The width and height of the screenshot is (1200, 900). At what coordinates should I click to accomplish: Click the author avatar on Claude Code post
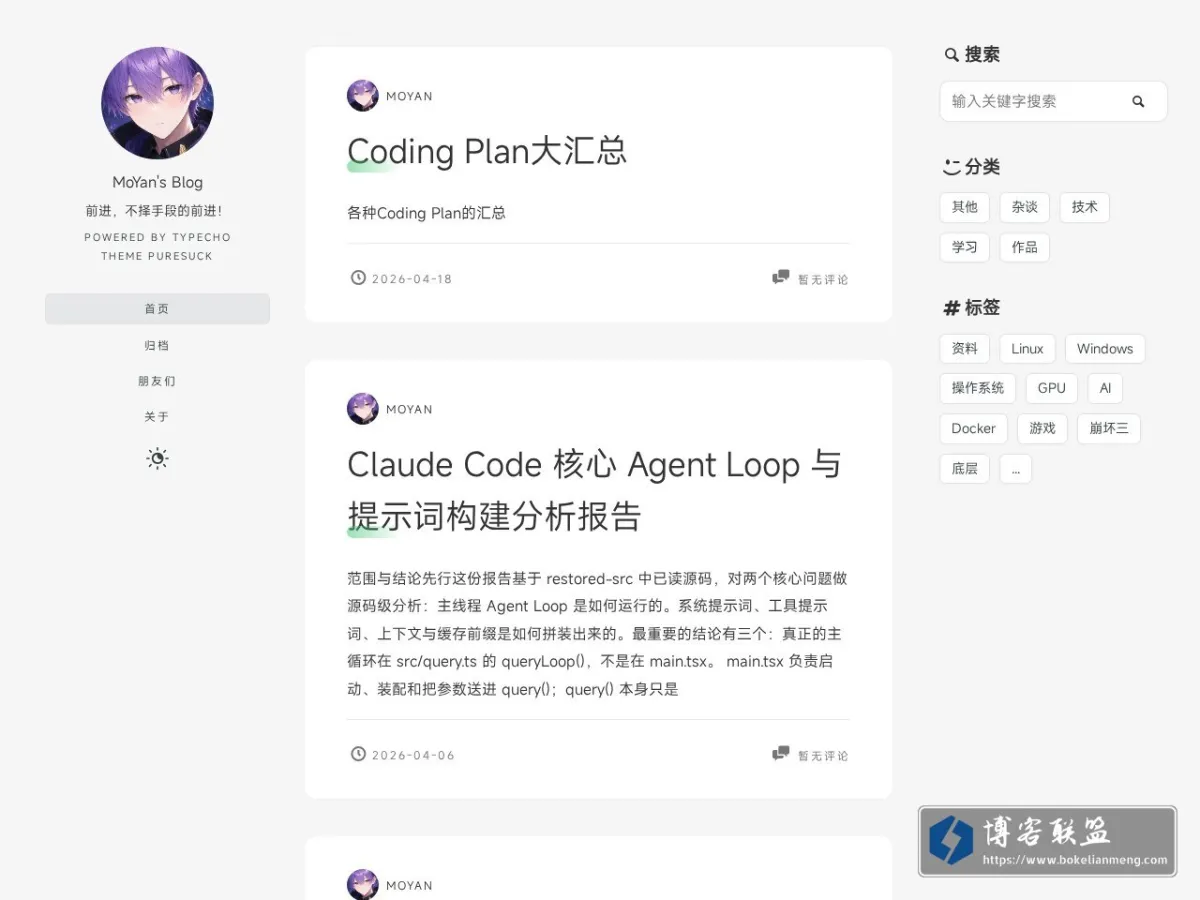pyautogui.click(x=362, y=409)
